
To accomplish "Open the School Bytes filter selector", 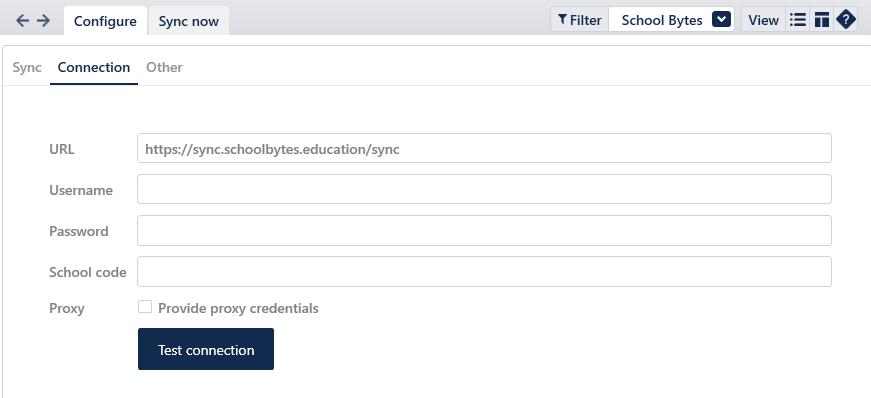I will (x=672, y=19).
